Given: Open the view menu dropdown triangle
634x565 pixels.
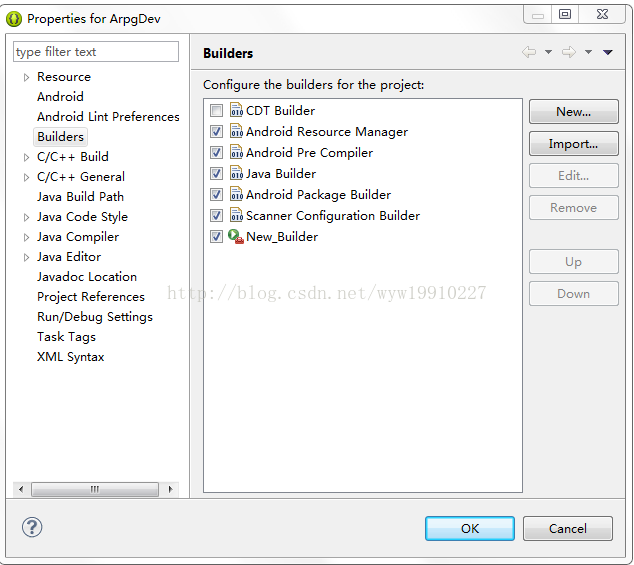Looking at the screenshot, I should (x=608, y=52).
